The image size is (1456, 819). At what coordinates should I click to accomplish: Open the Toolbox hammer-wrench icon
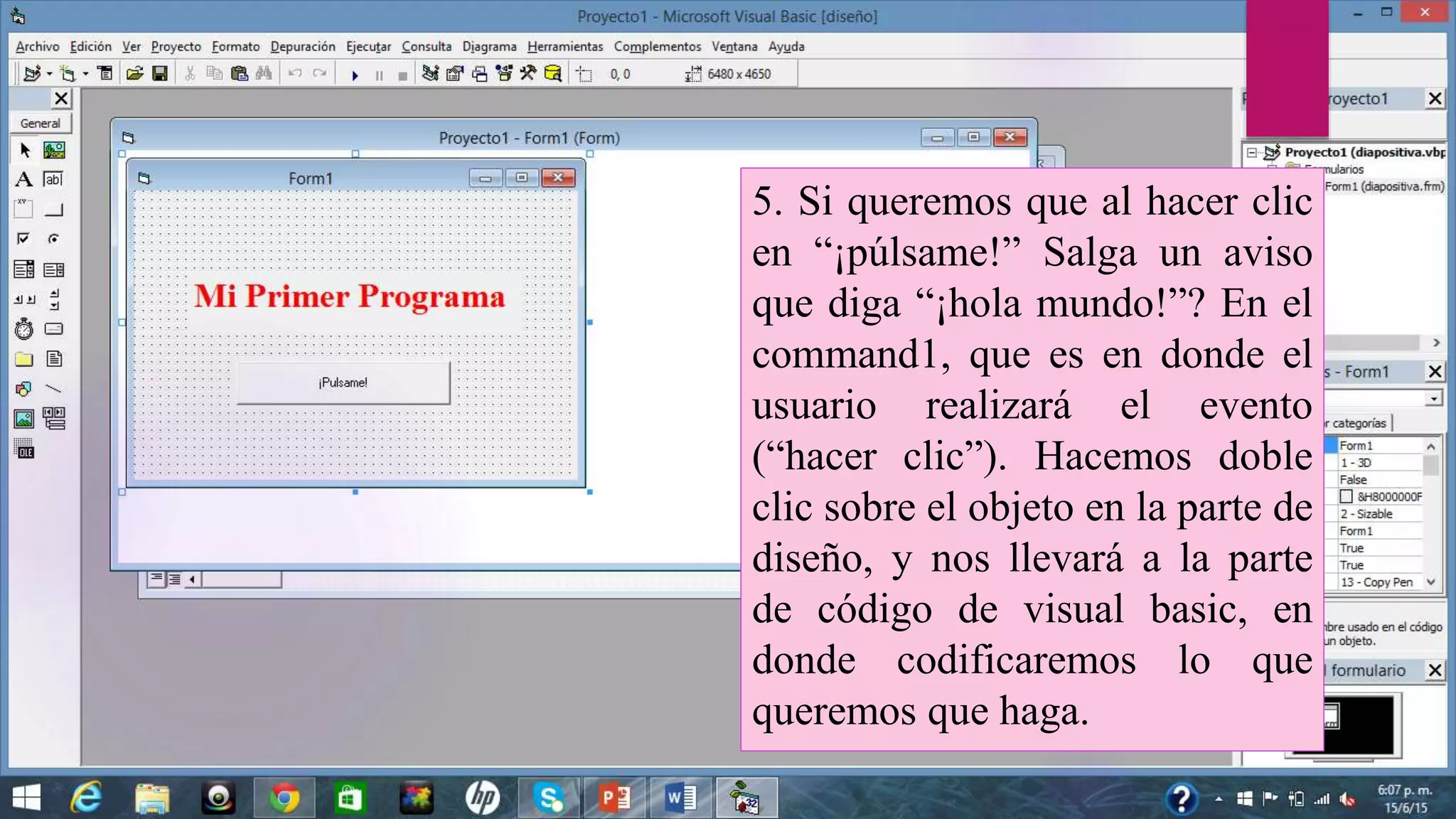(x=528, y=73)
